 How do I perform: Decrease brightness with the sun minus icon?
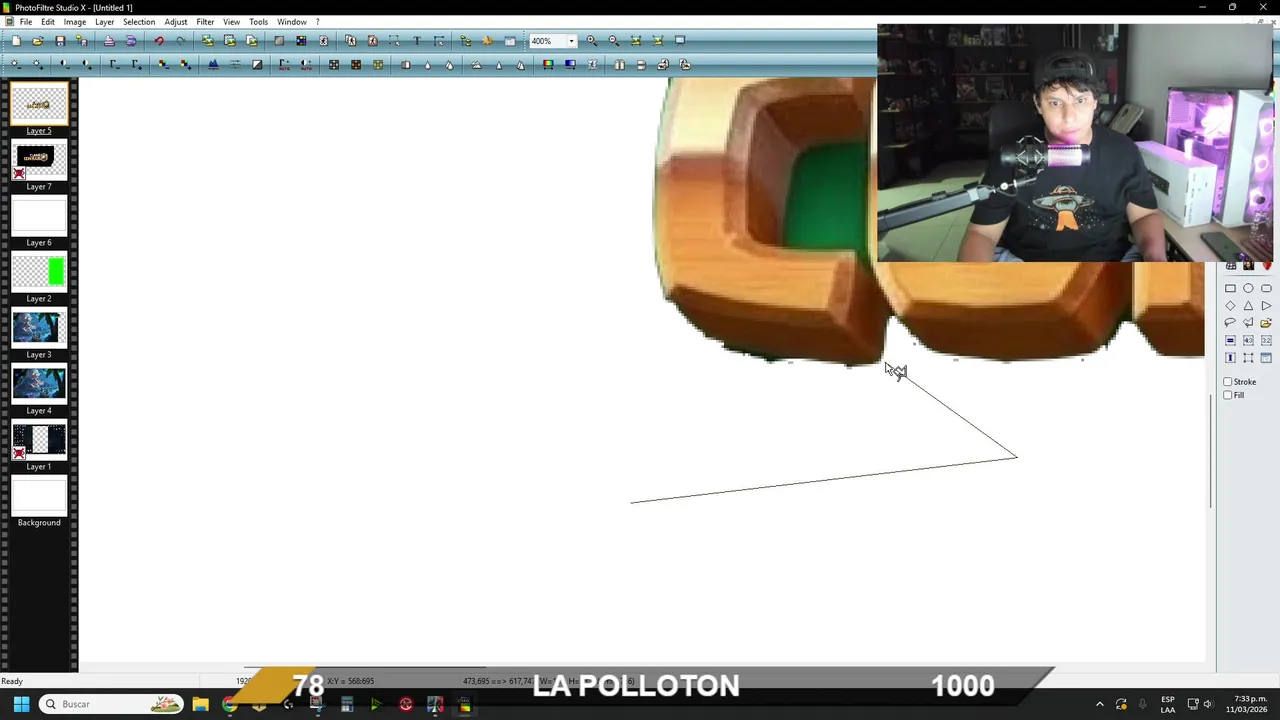pos(16,65)
